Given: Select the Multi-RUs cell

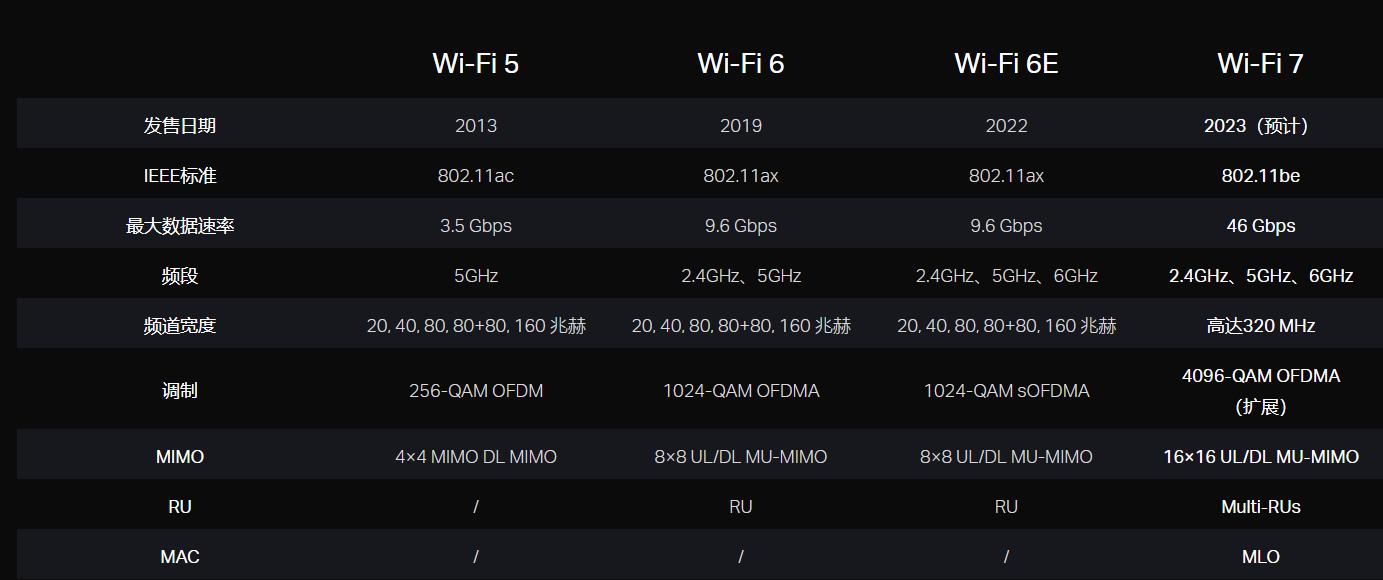Looking at the screenshot, I should click(1260, 507).
